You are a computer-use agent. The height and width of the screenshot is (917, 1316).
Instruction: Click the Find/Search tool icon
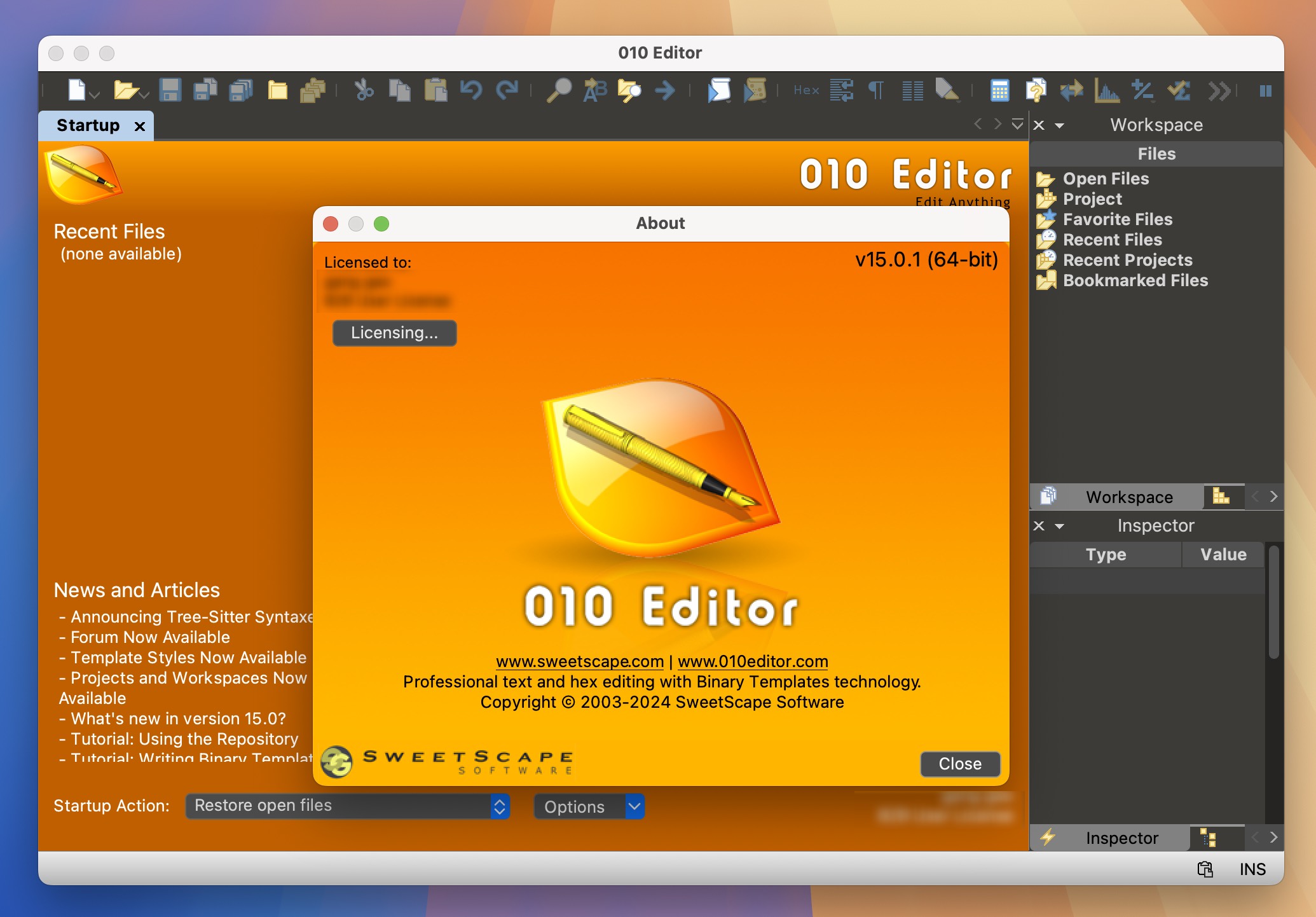coord(556,90)
